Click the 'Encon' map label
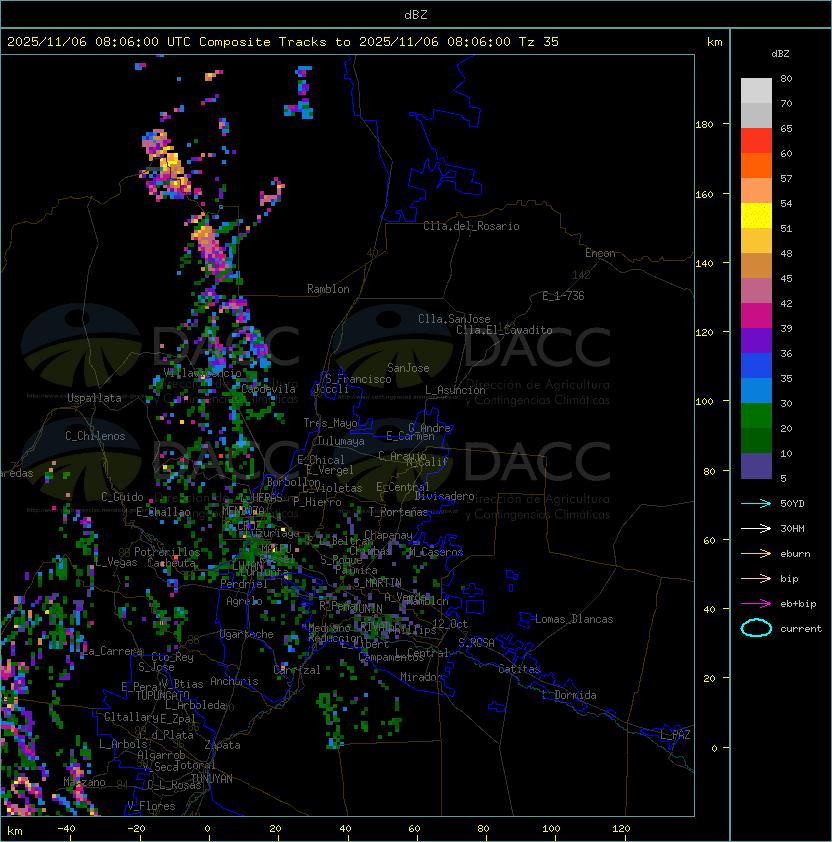This screenshot has width=832, height=842. coord(600,253)
